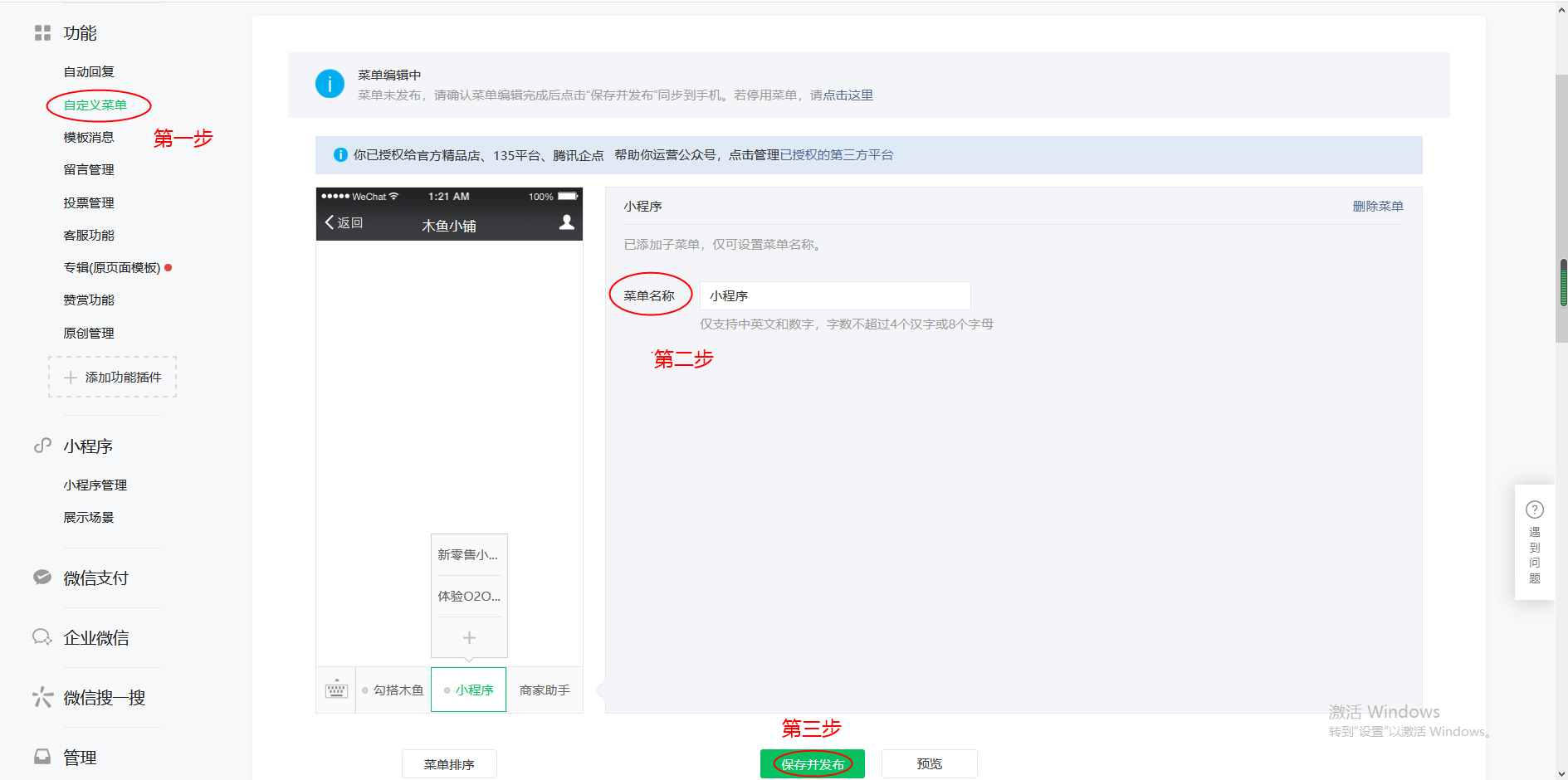Click the 企业微信 sidebar heading
This screenshot has width=1568, height=780.
point(96,637)
